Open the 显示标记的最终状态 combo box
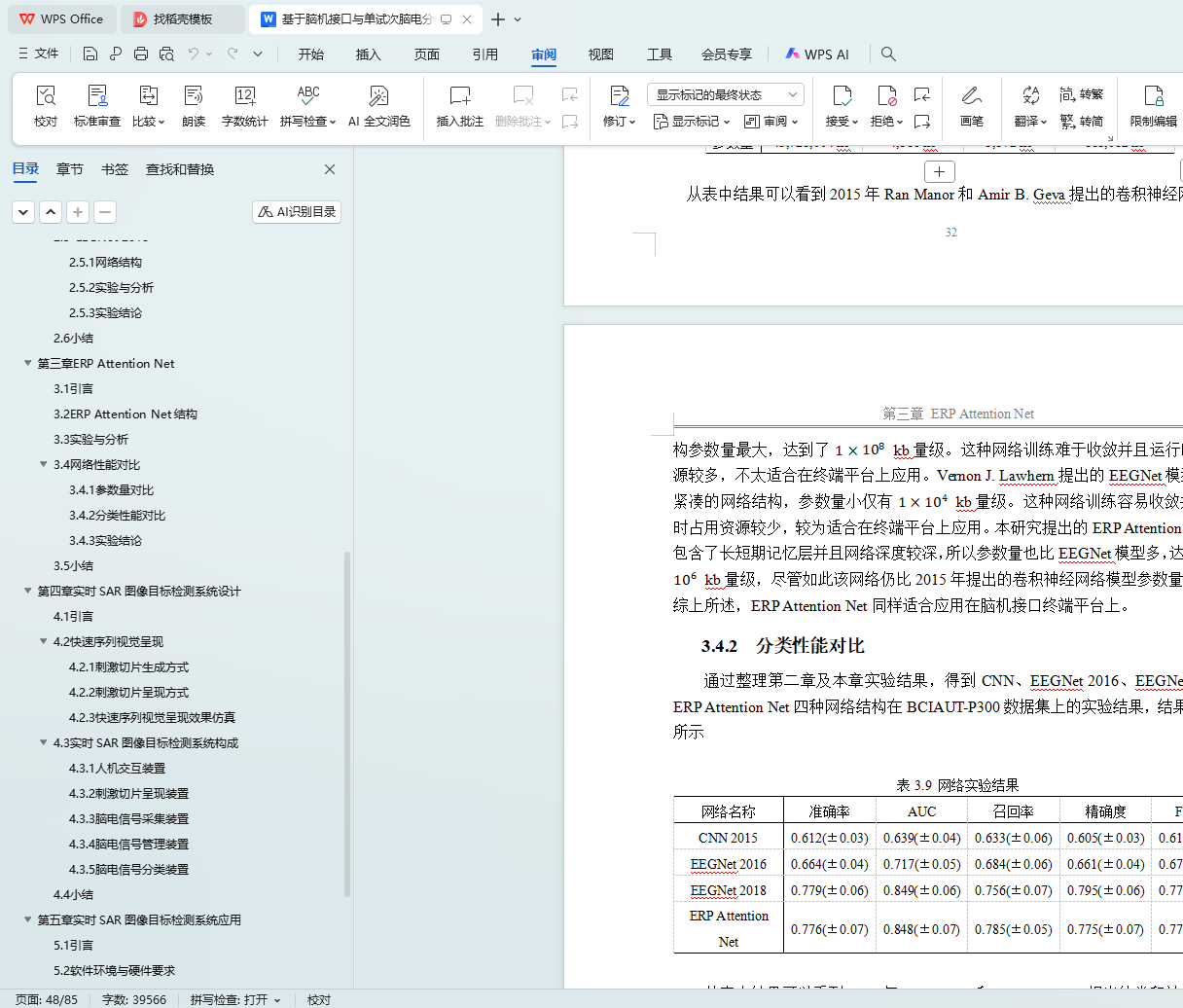 click(725, 94)
